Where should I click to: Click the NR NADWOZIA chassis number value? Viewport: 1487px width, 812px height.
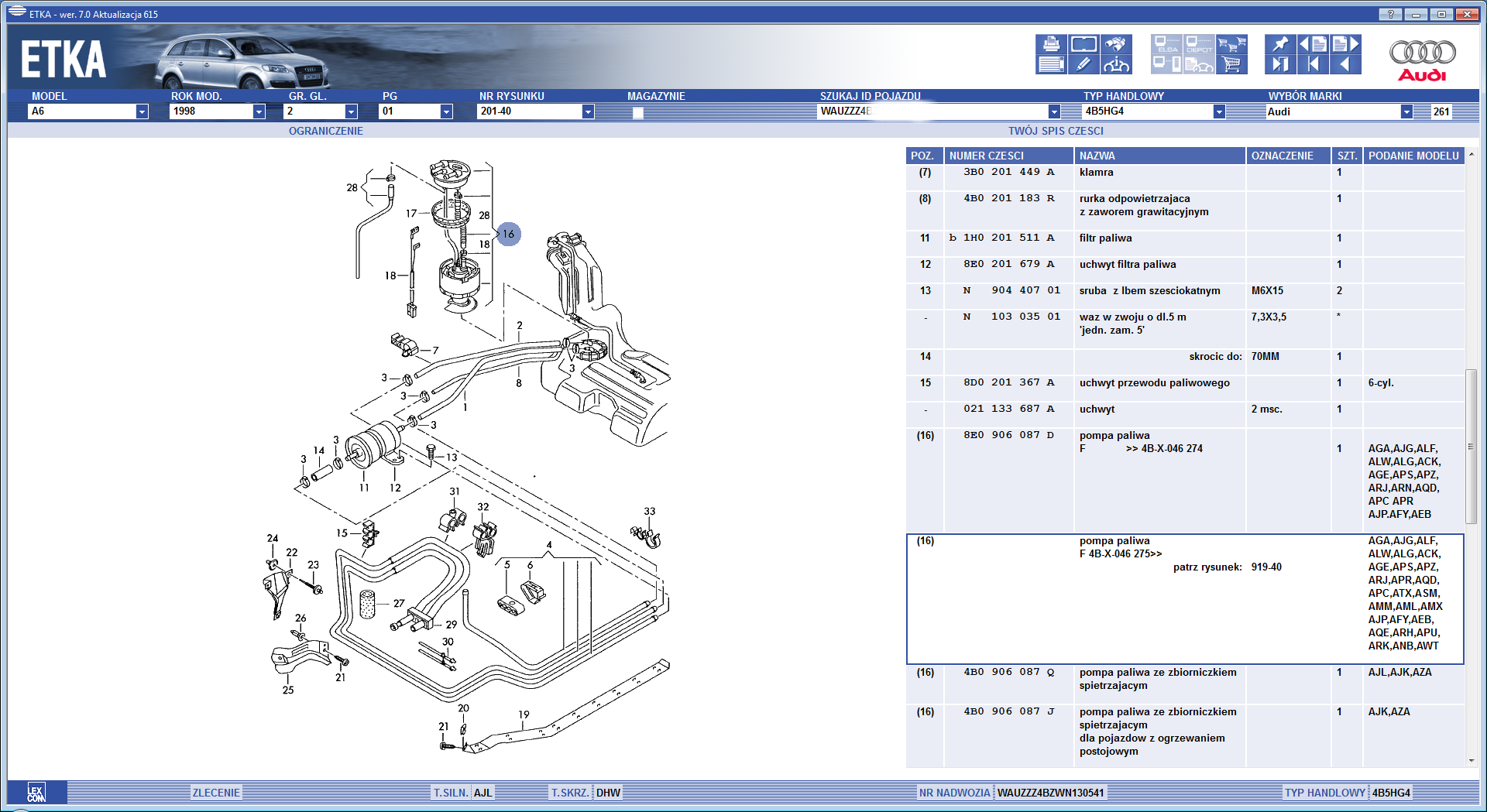tap(1050, 793)
